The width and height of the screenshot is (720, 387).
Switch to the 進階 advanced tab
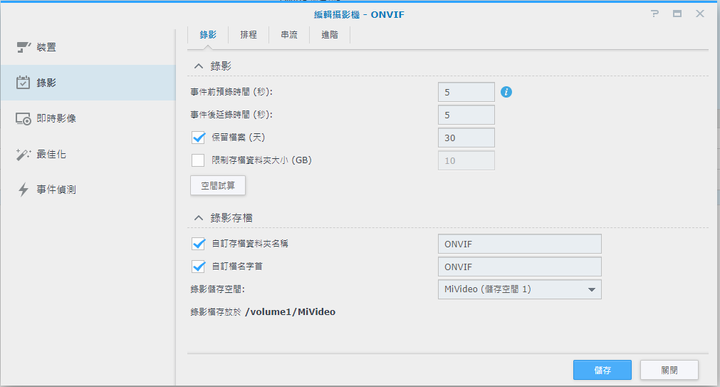click(330, 35)
